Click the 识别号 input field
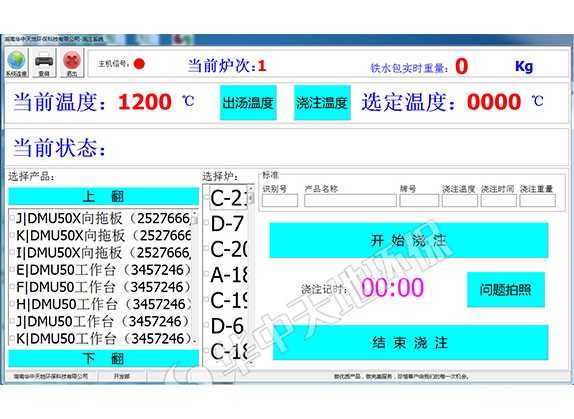574x419 pixels. (280, 201)
